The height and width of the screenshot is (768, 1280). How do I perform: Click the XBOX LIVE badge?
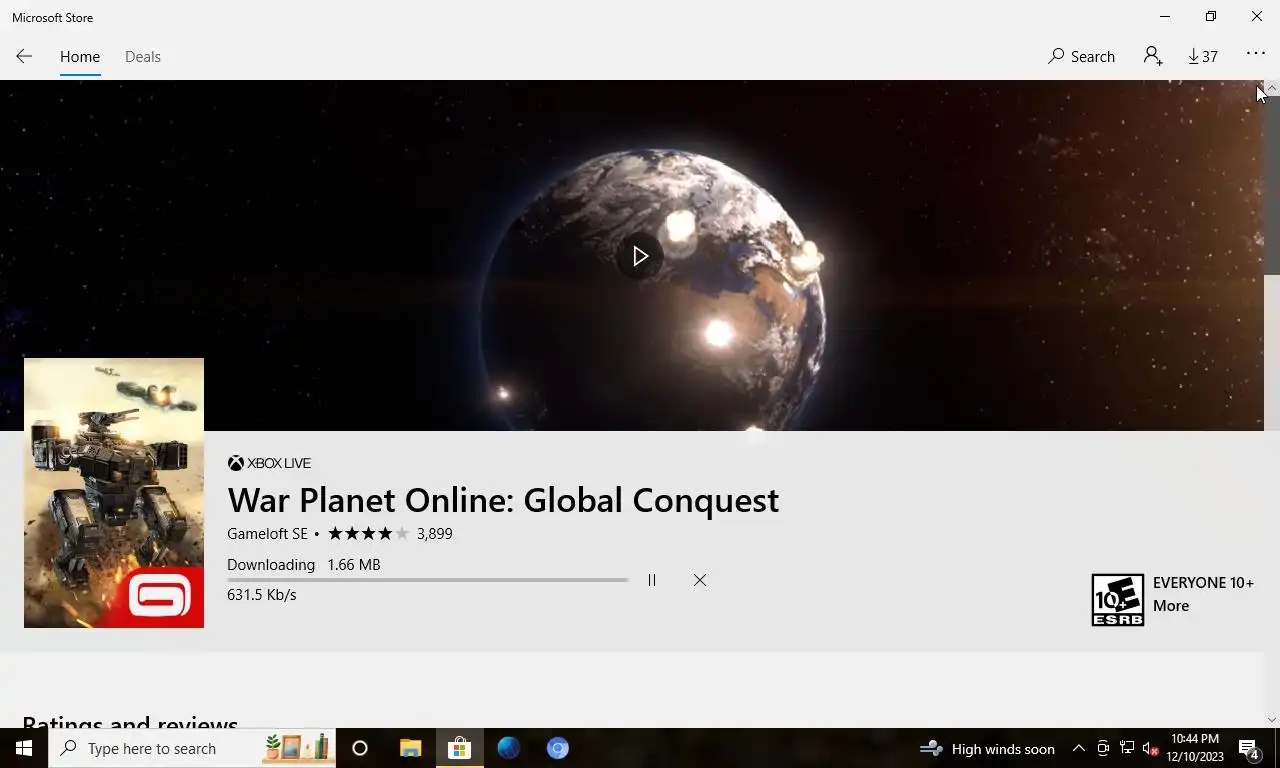(x=269, y=463)
